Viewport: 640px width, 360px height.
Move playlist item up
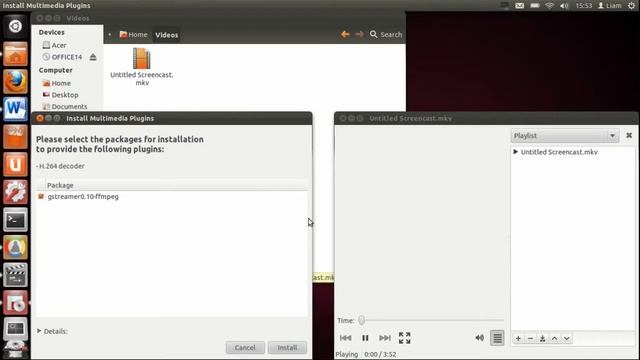pos(554,338)
